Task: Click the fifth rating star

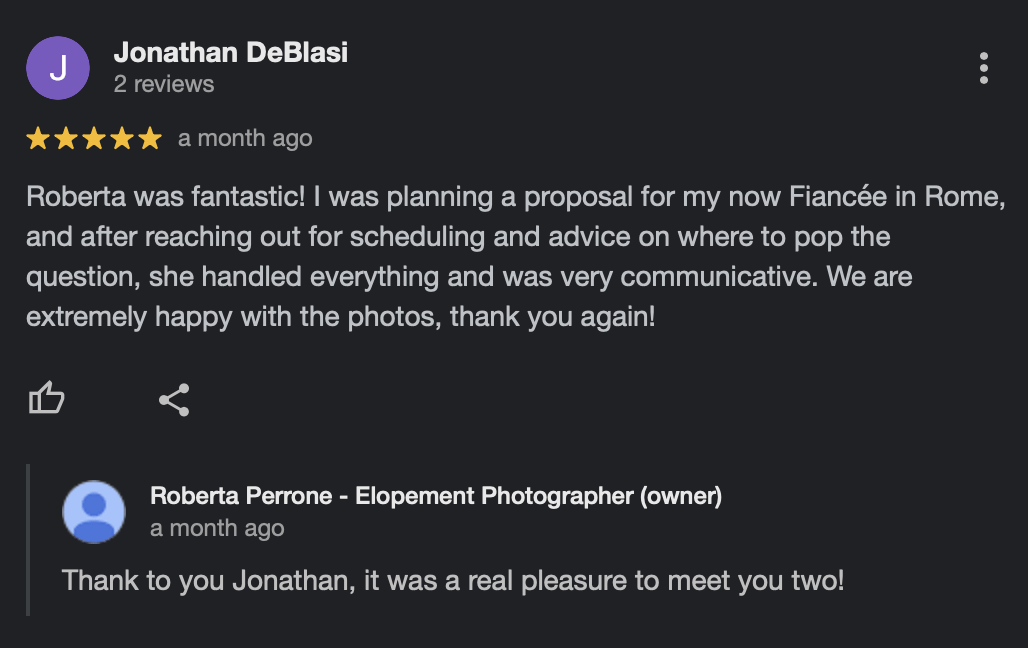Action: [150, 139]
